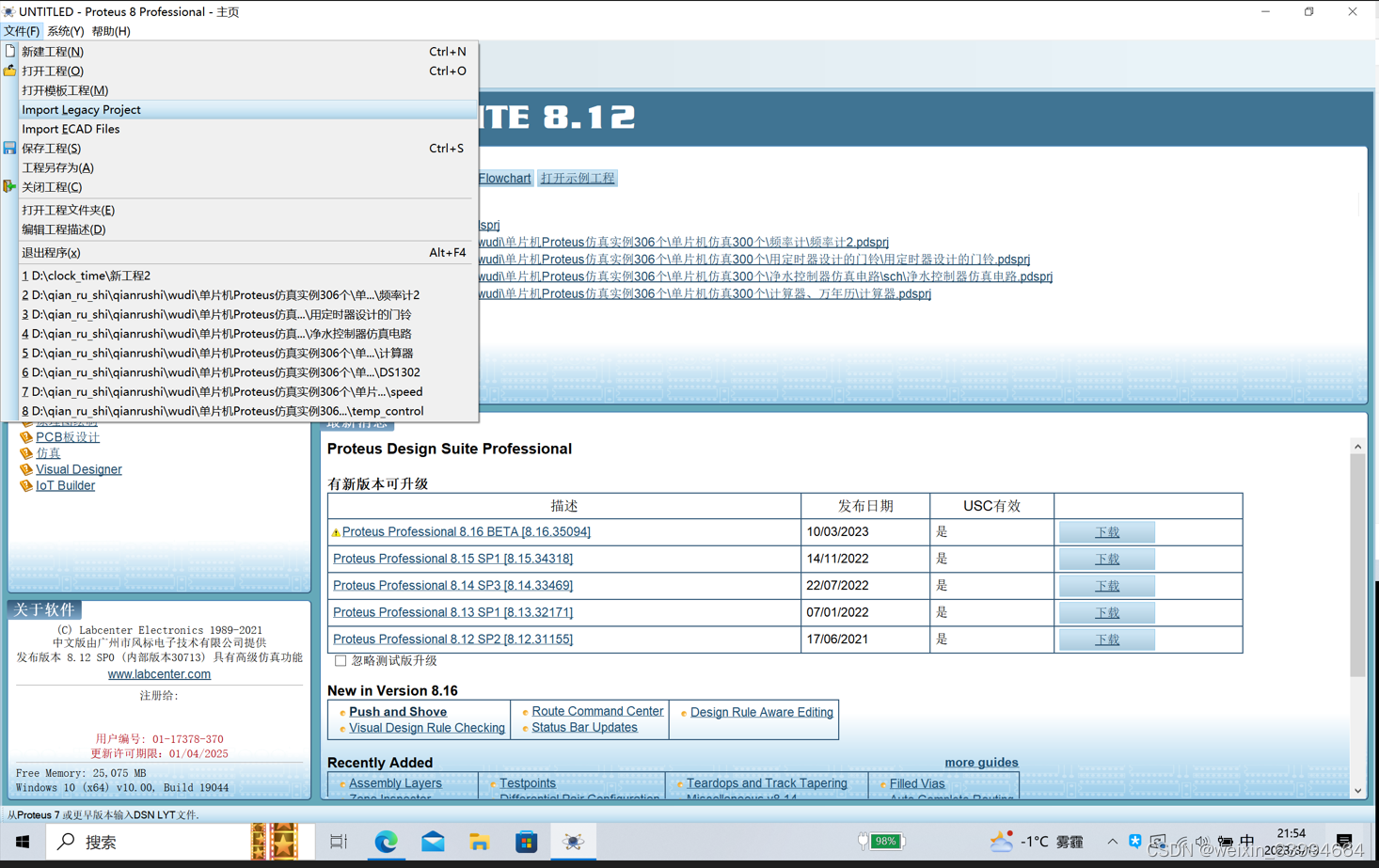Open Microsoft Edge from the taskbar
Screen dimensions: 1379x868
(x=386, y=842)
